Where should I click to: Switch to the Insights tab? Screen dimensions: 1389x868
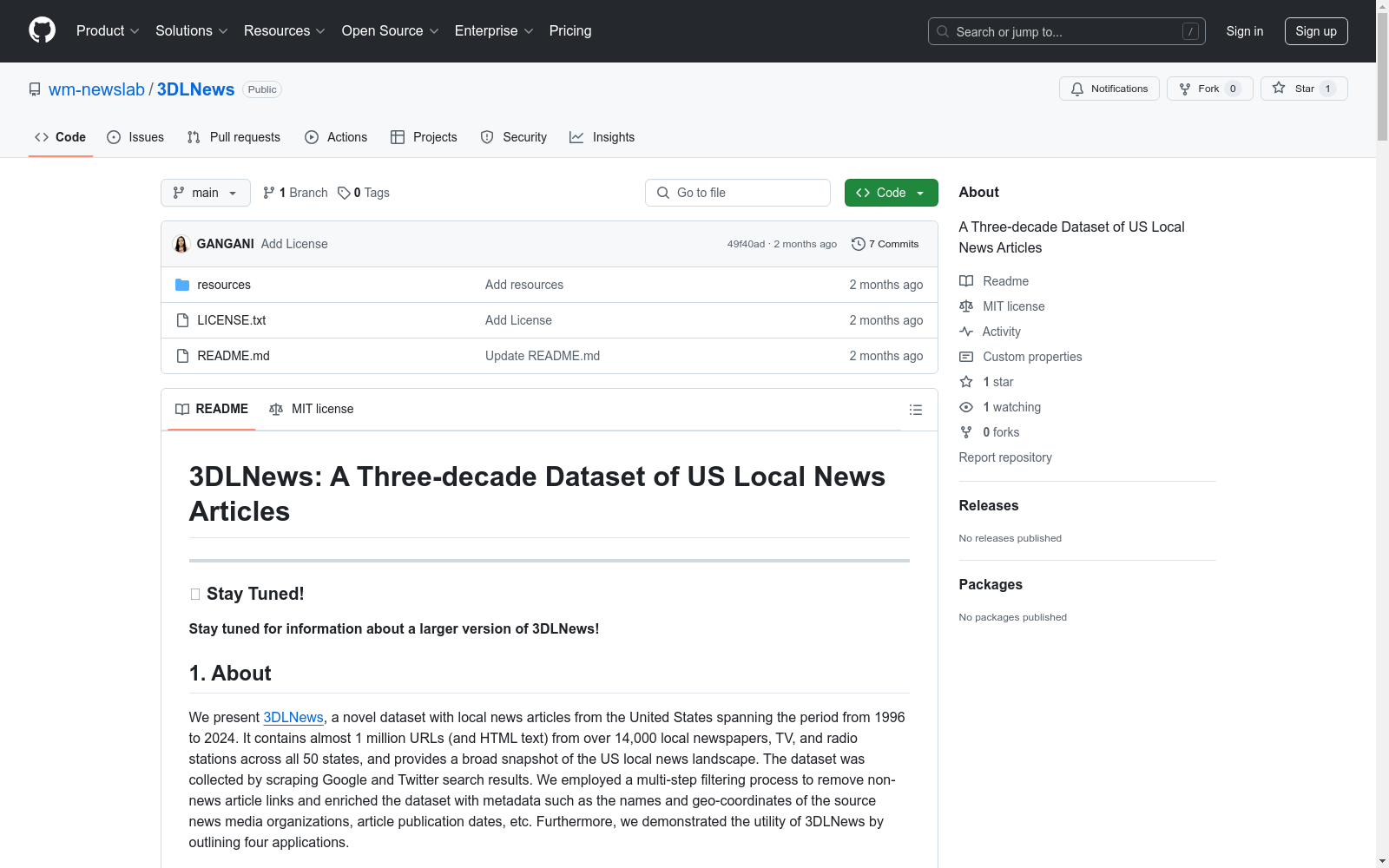click(602, 137)
